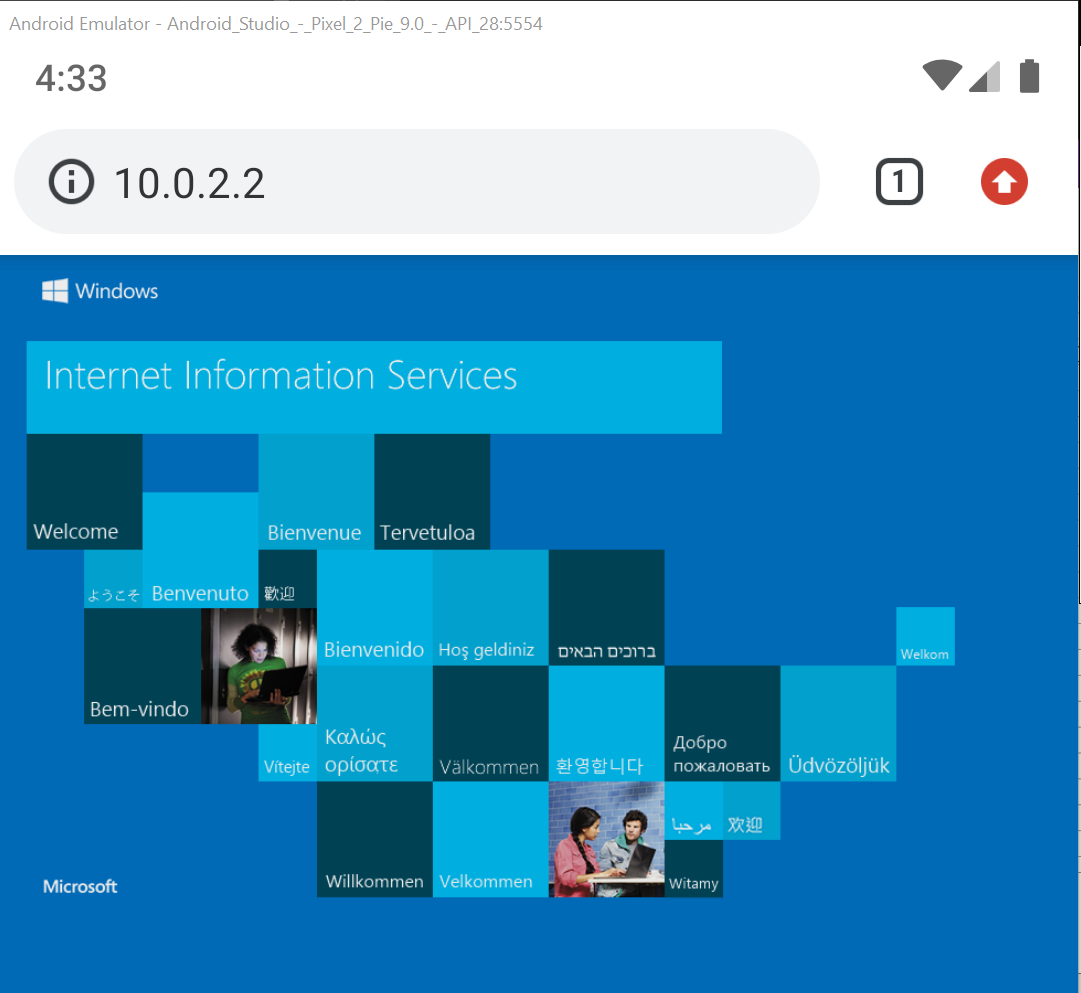1081x993 pixels.
Task: Tap the Wi-Fi status icon
Action: [942, 75]
